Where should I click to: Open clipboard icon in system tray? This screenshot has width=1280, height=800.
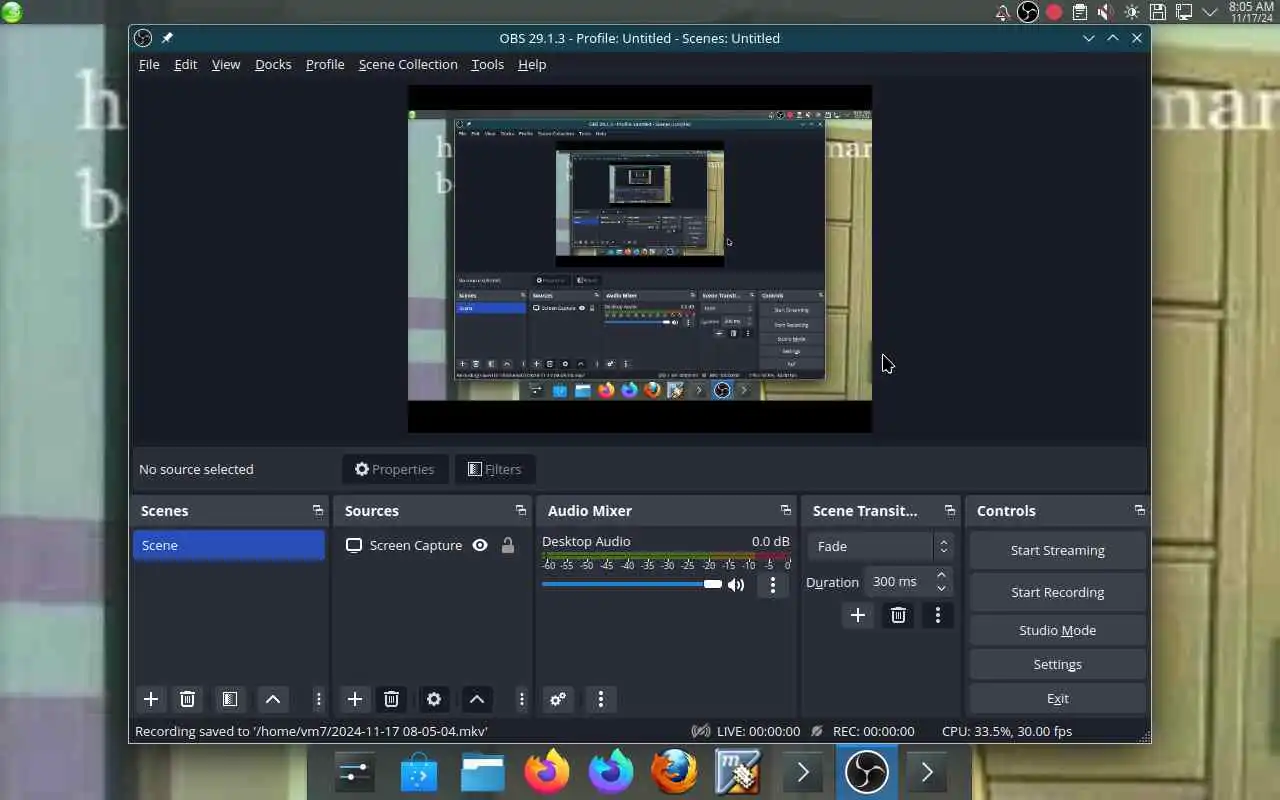(x=1080, y=13)
